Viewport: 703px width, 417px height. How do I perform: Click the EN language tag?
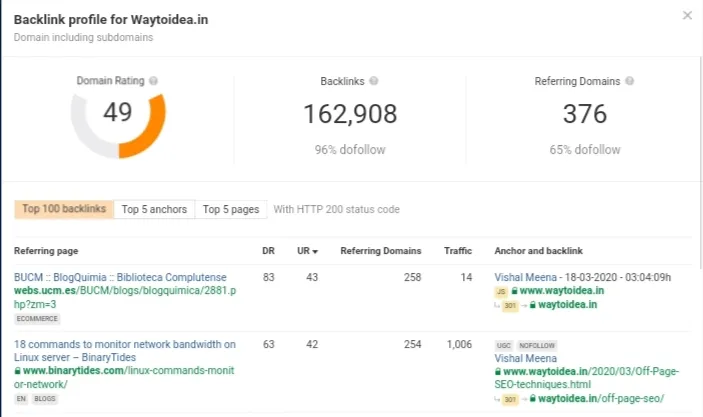point(21,398)
